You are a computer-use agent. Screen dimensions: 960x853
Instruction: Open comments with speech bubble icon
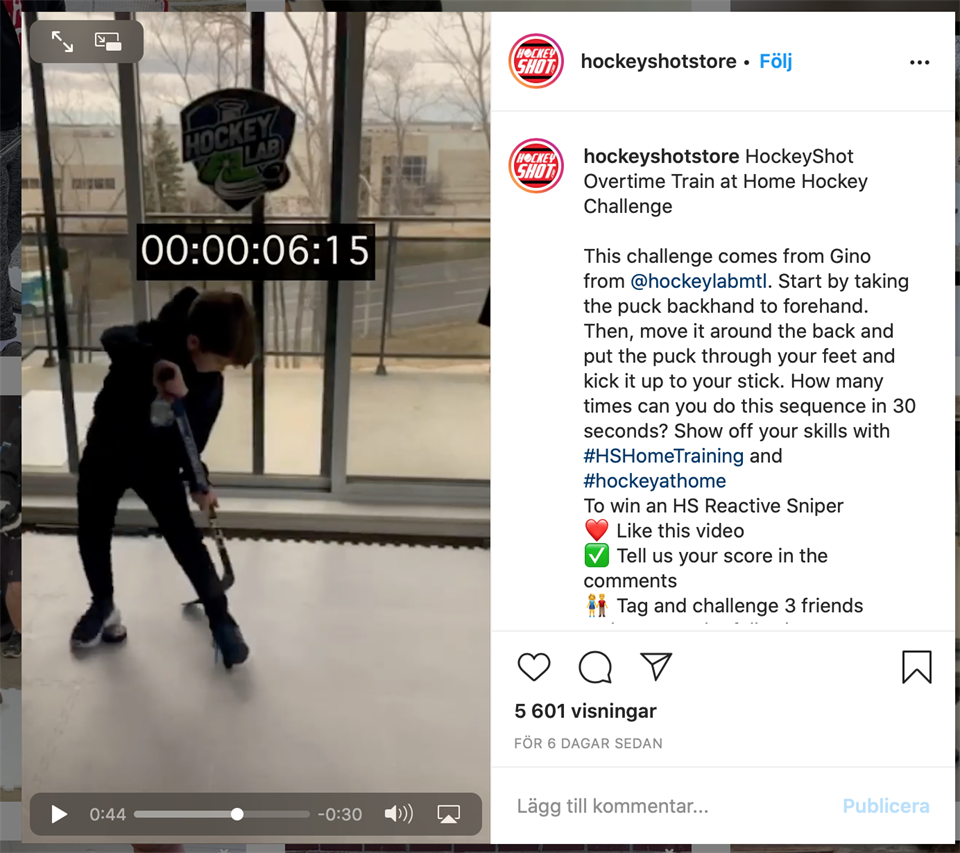click(x=595, y=667)
